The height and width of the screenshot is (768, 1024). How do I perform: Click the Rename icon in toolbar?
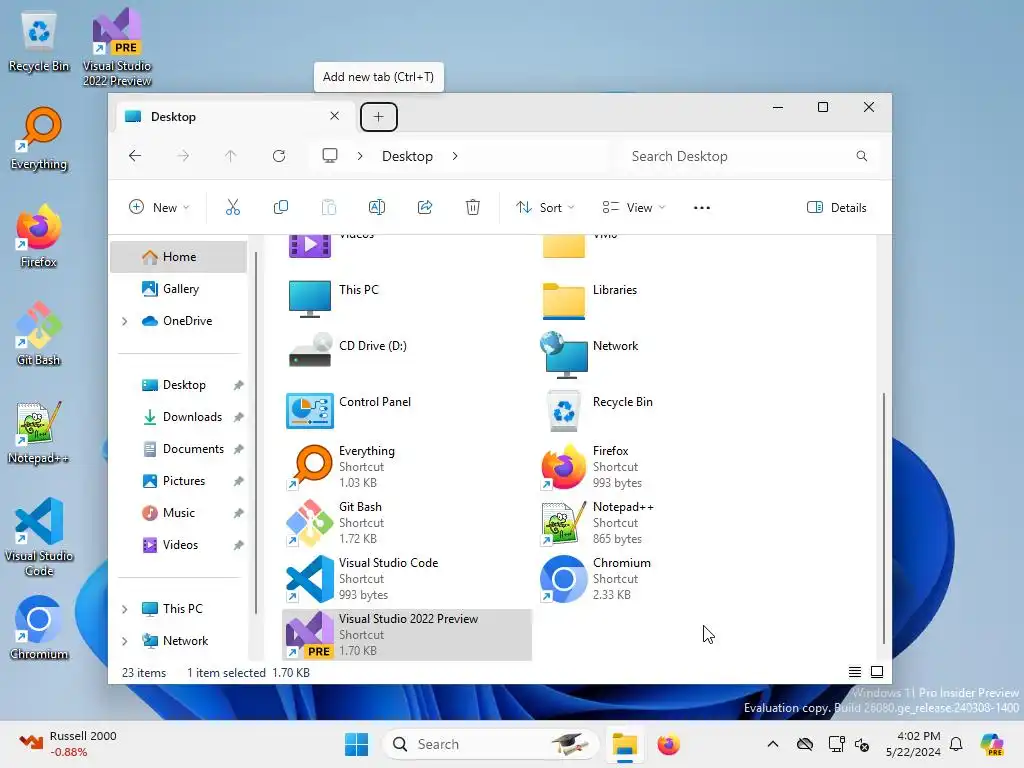(377, 208)
